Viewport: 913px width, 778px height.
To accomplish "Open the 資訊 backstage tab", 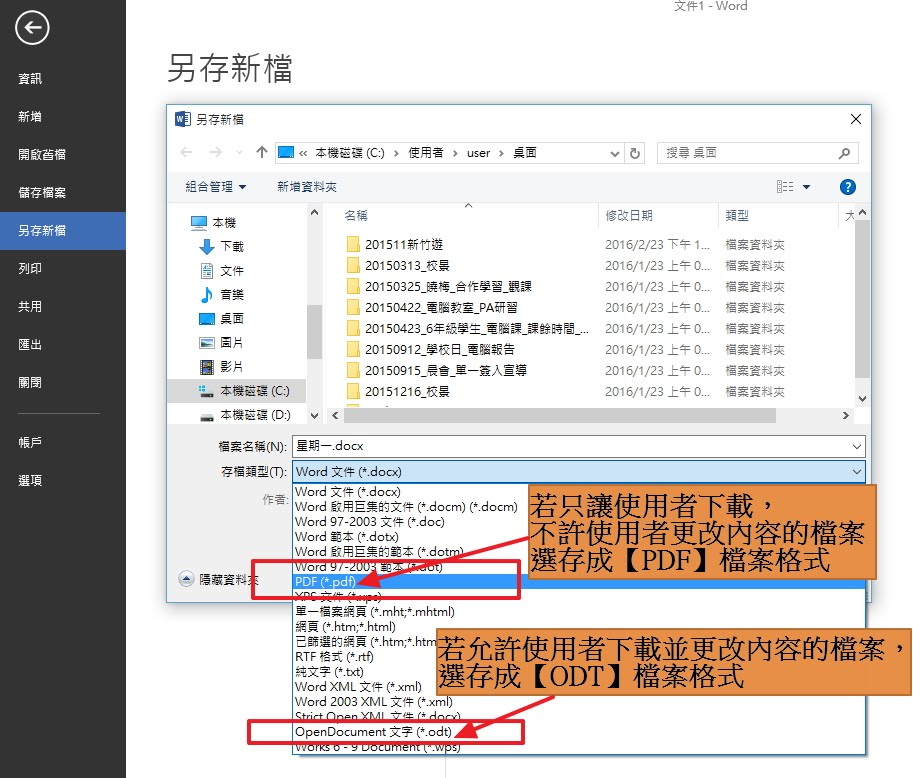I will pyautogui.click(x=63, y=79).
